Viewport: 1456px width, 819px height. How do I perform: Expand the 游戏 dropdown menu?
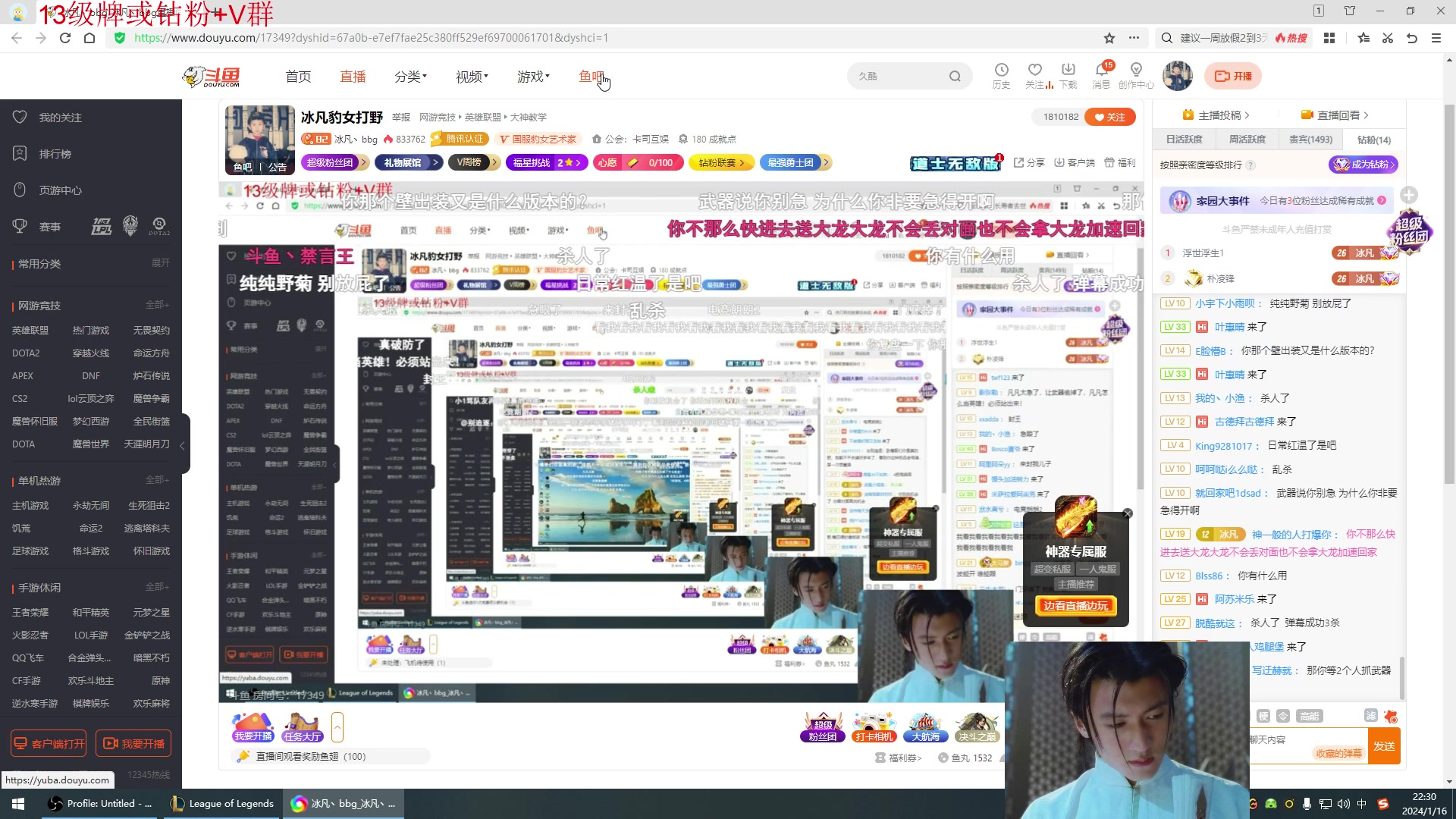pyautogui.click(x=533, y=77)
